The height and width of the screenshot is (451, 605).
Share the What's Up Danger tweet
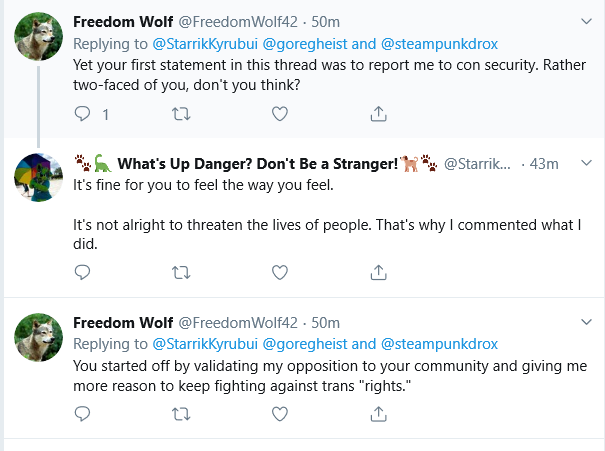[x=379, y=272]
